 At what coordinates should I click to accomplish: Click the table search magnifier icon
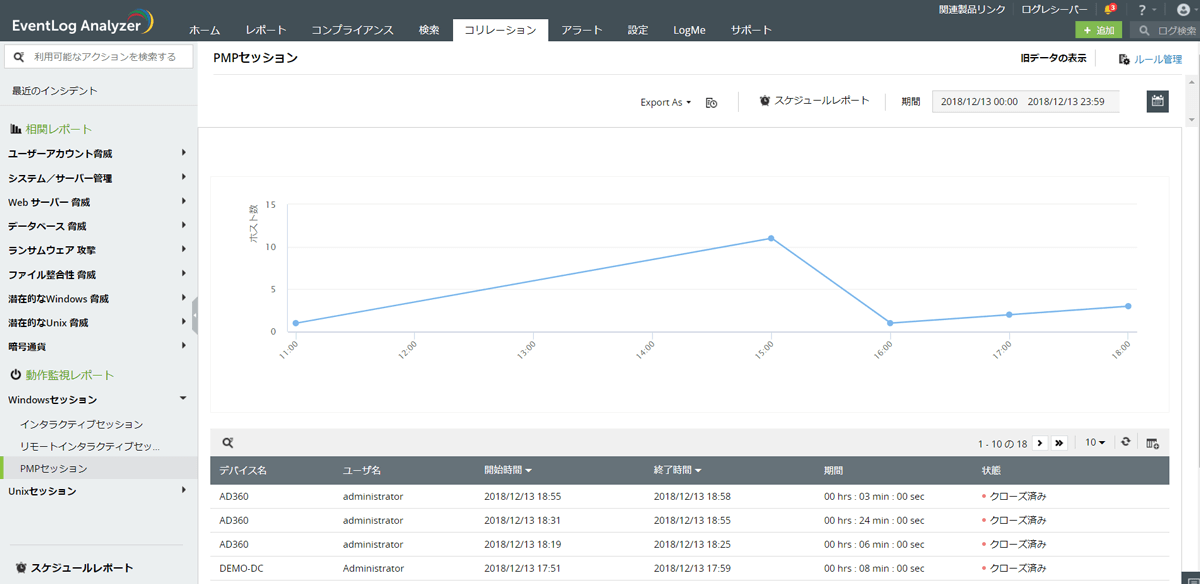click(228, 442)
